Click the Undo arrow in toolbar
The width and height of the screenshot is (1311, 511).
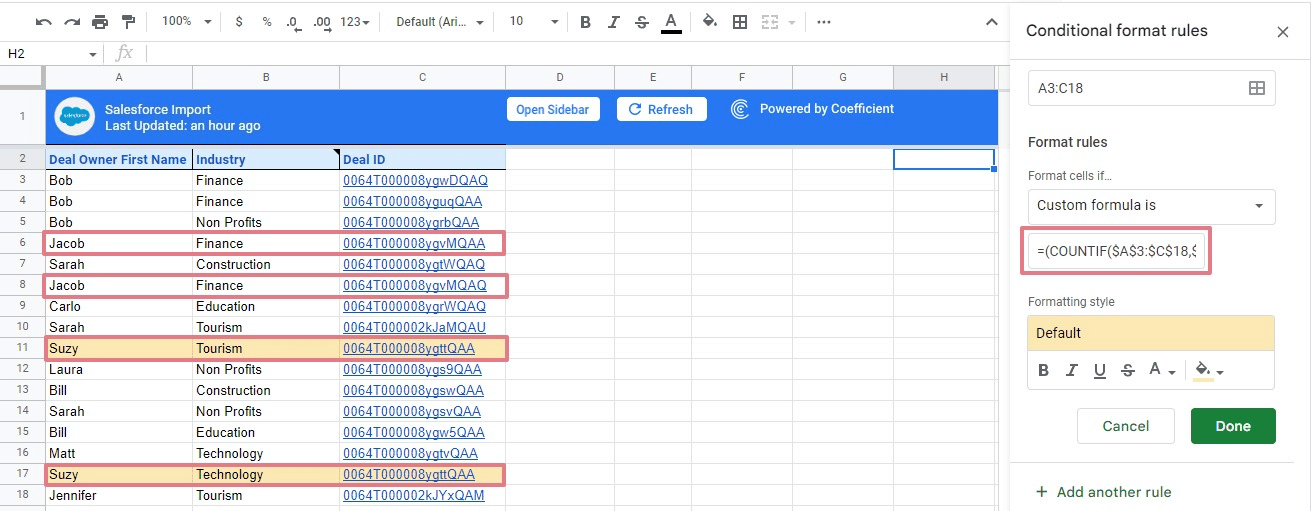click(x=44, y=22)
